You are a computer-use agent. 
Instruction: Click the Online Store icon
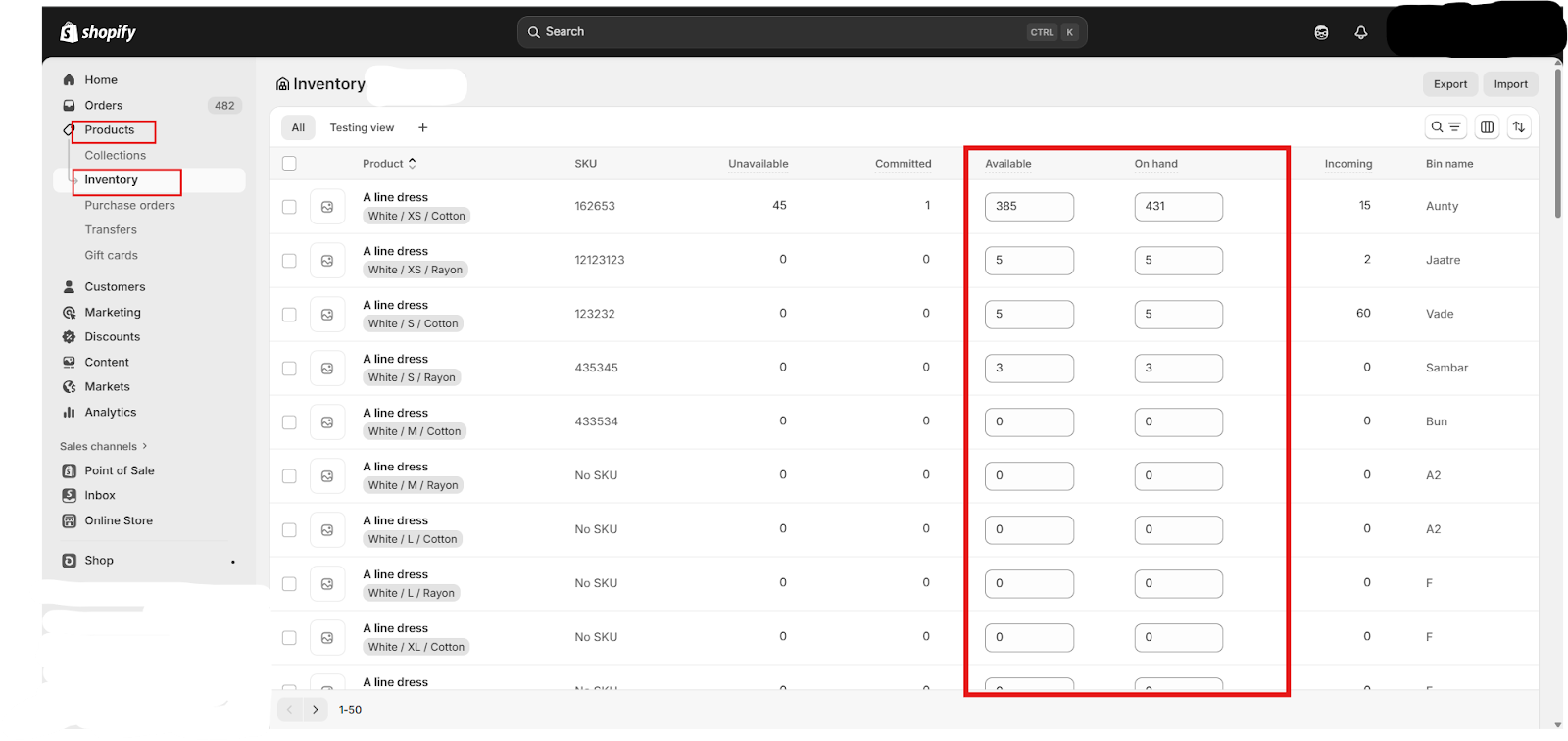coord(69,521)
